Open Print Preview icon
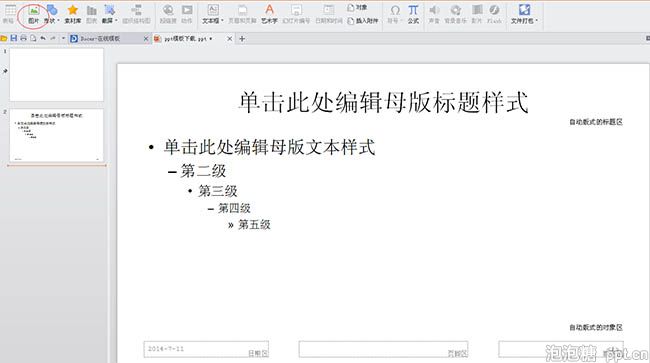650x363 pixels. click(x=33, y=39)
